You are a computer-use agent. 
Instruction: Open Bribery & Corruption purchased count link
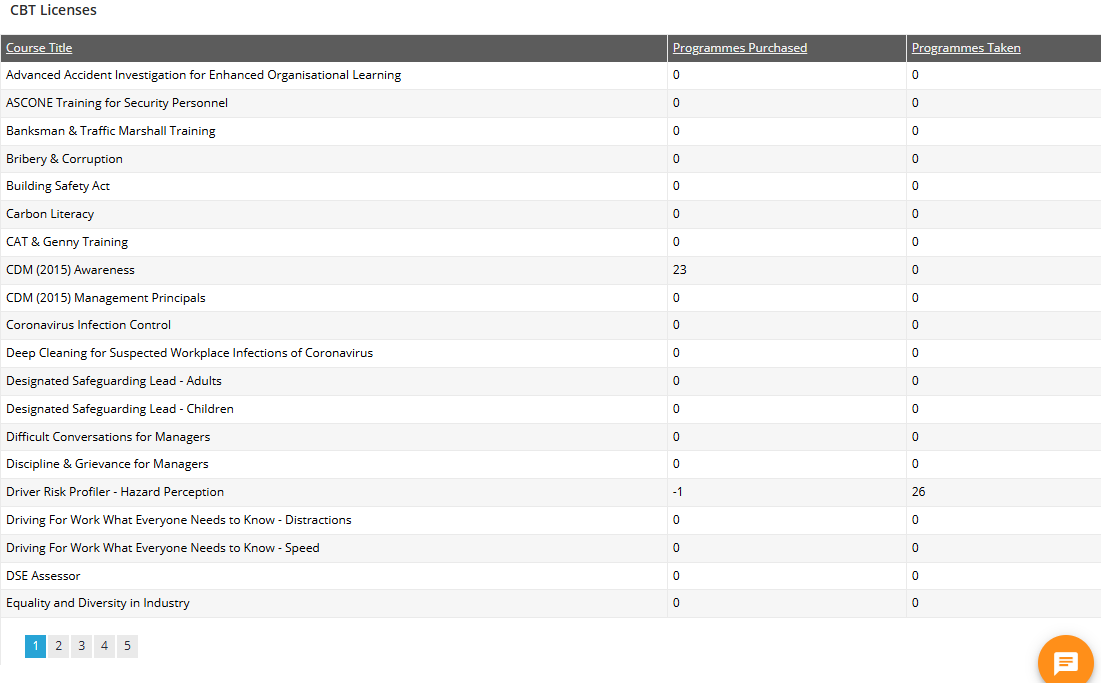[676, 159]
